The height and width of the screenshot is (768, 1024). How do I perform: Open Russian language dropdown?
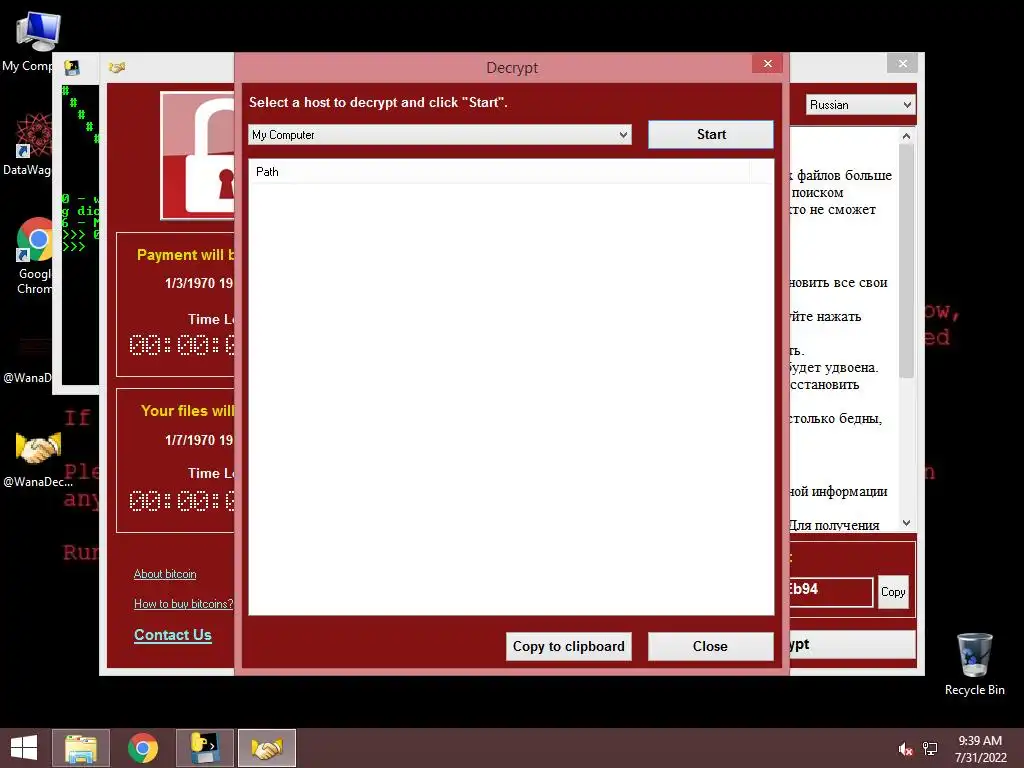(x=860, y=104)
